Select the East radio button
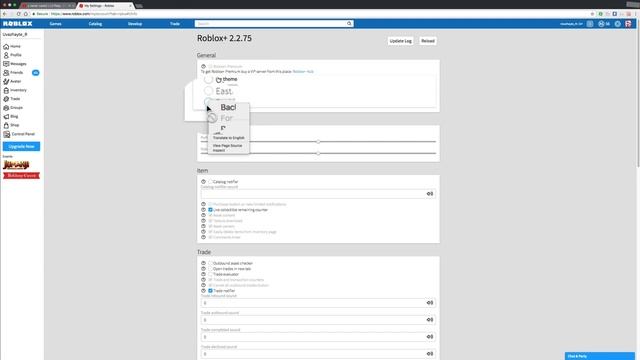 pyautogui.click(x=209, y=91)
